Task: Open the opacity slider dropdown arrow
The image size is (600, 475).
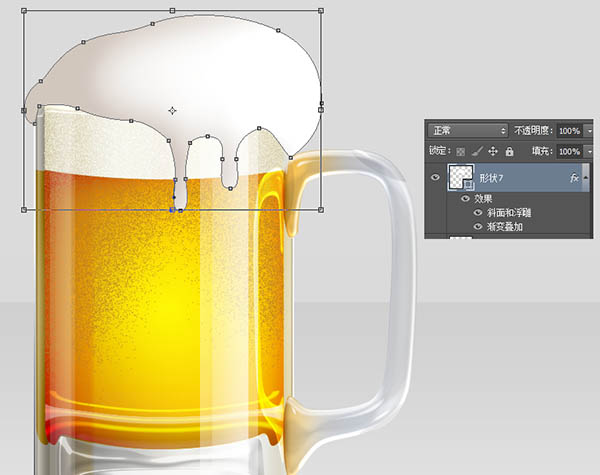Action: (x=589, y=131)
